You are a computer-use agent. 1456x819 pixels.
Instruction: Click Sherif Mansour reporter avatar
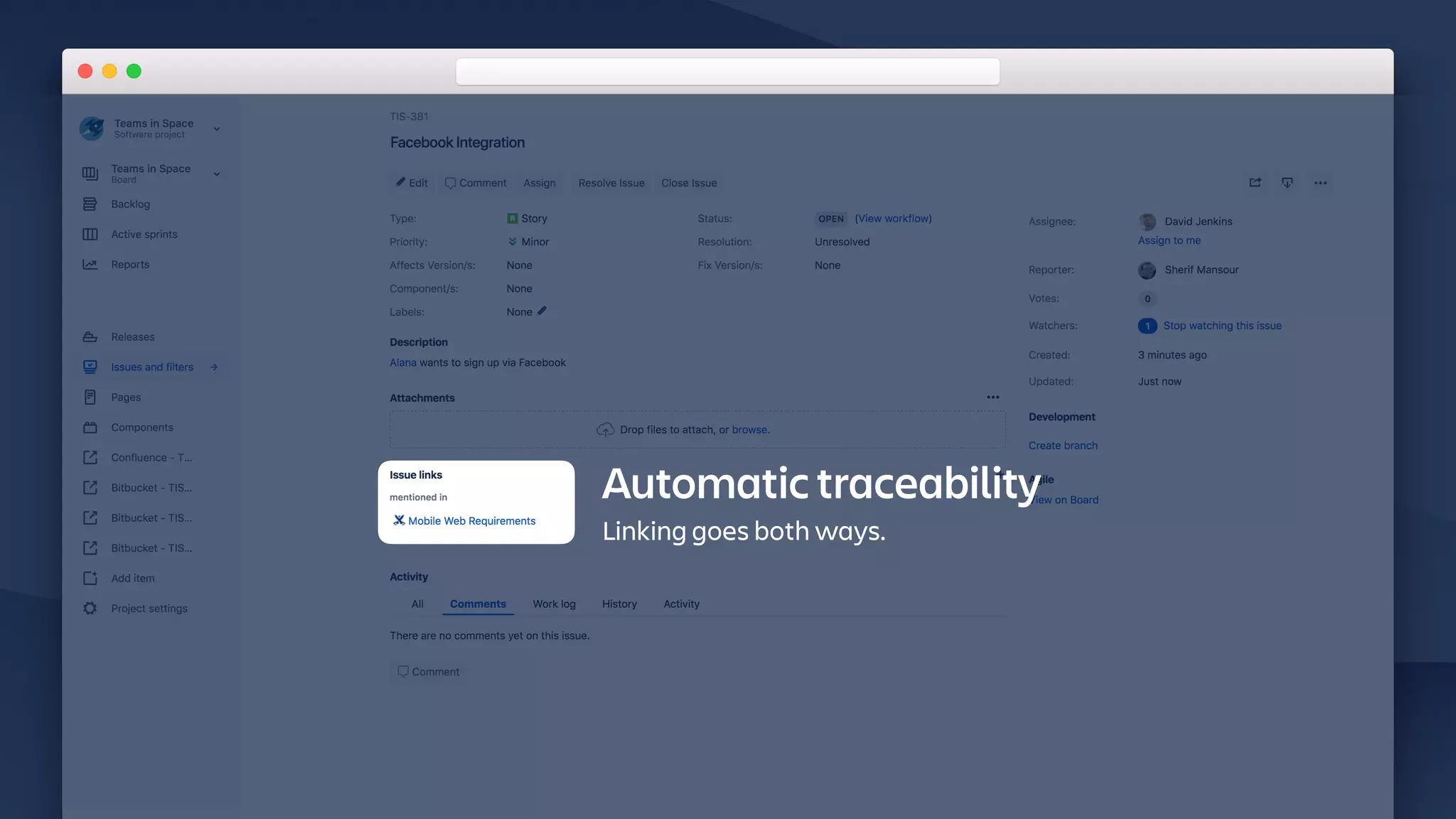1147,270
